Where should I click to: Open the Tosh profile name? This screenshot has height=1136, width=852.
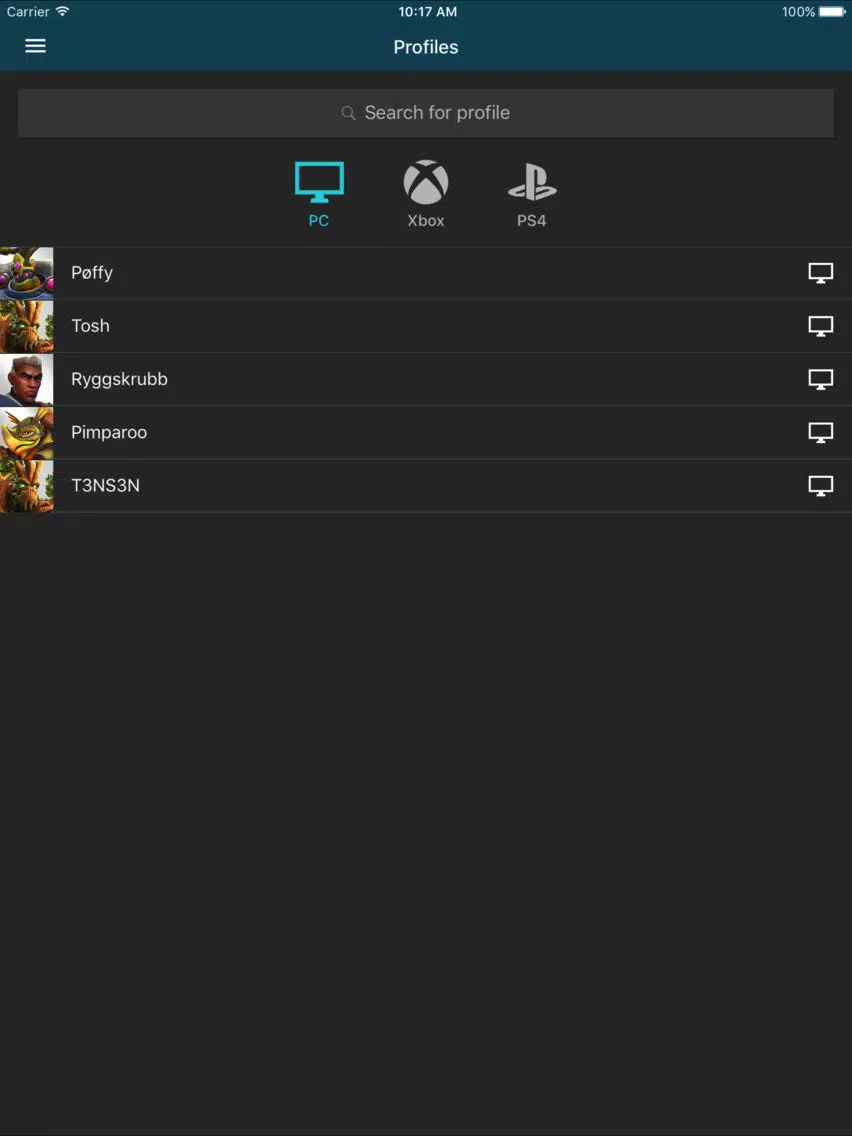(x=91, y=326)
